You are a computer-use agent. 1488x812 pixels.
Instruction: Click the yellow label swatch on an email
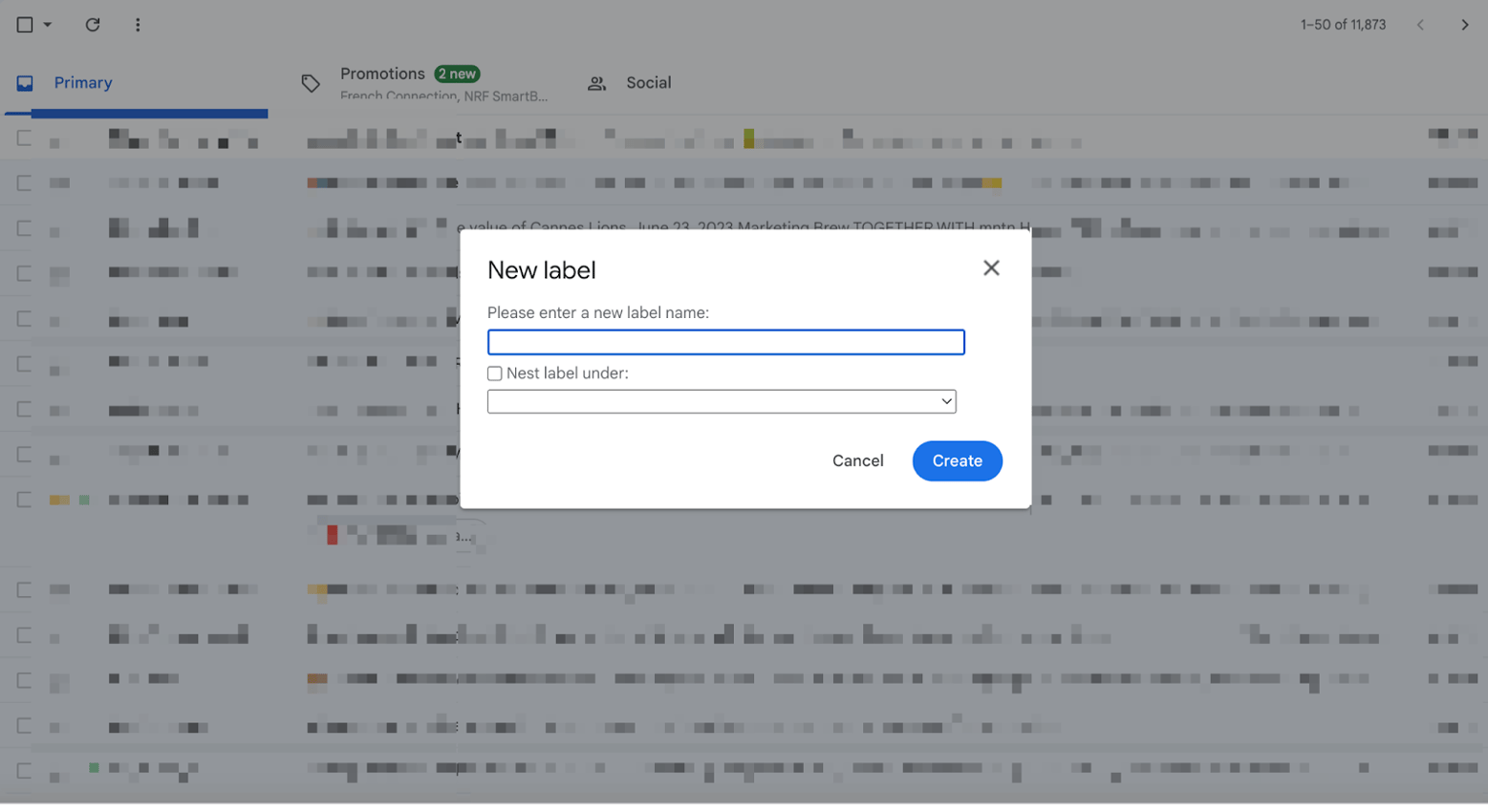coord(58,499)
